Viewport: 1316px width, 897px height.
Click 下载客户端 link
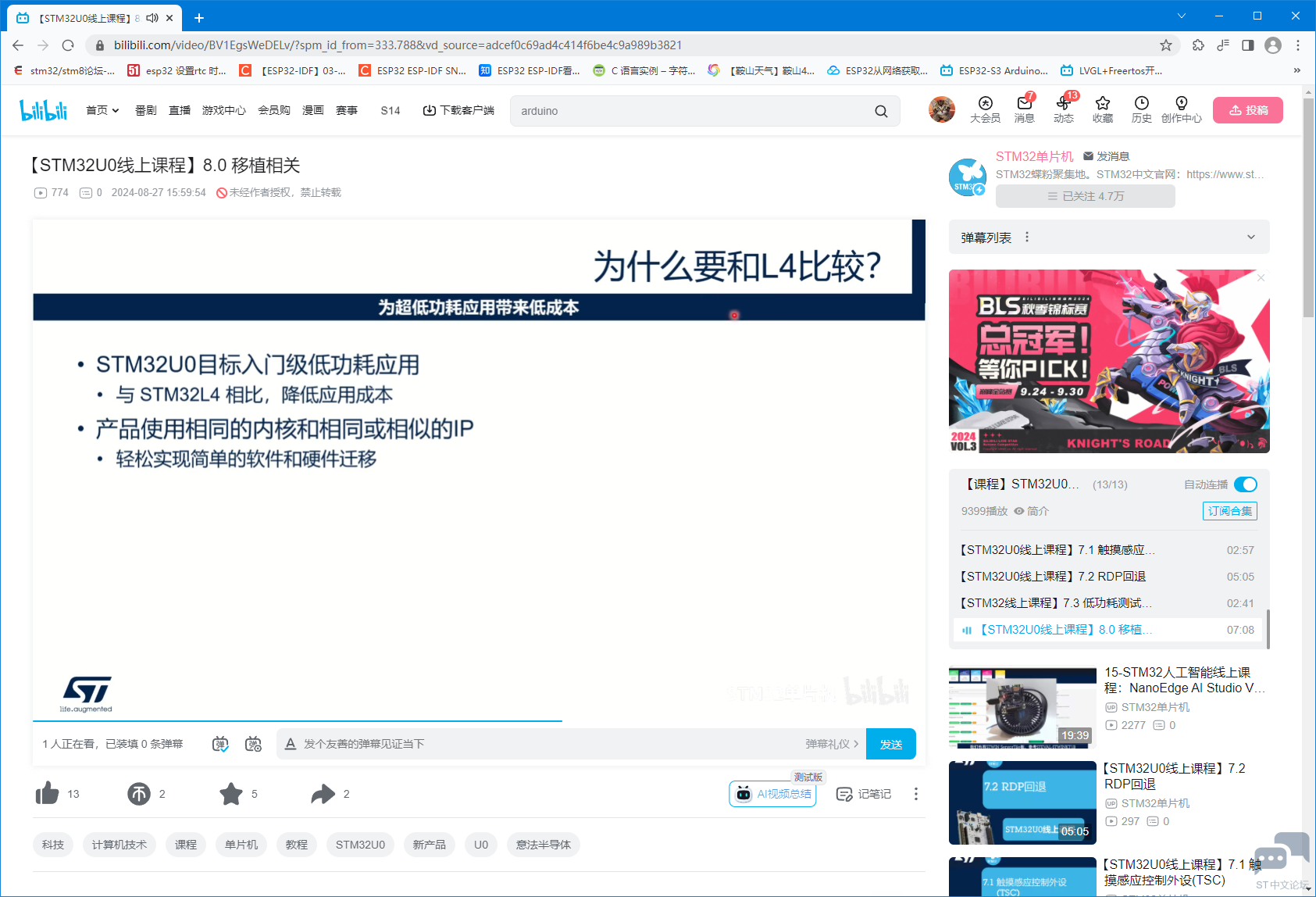[458, 110]
